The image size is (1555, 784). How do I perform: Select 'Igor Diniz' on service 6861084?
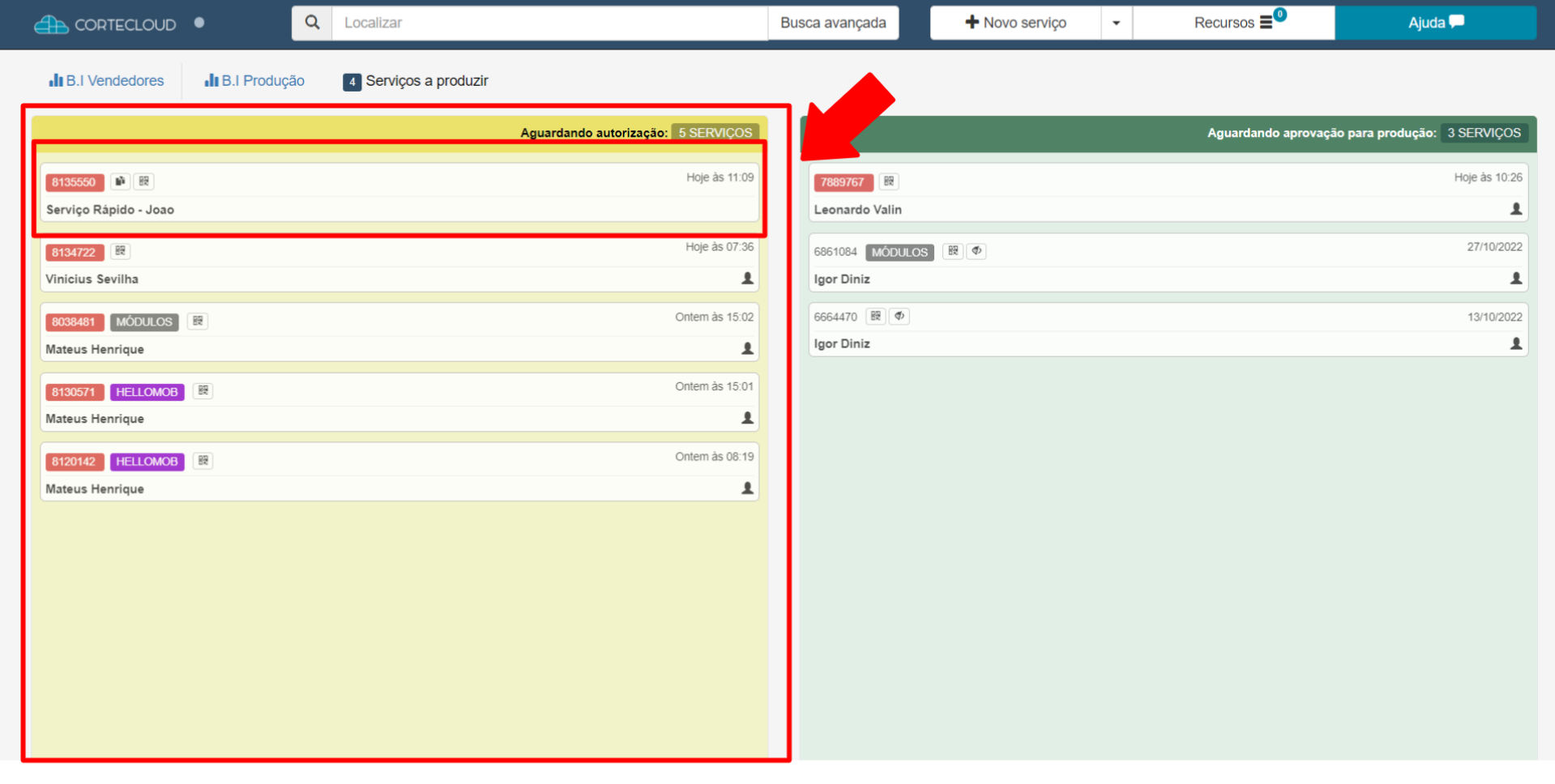point(842,279)
